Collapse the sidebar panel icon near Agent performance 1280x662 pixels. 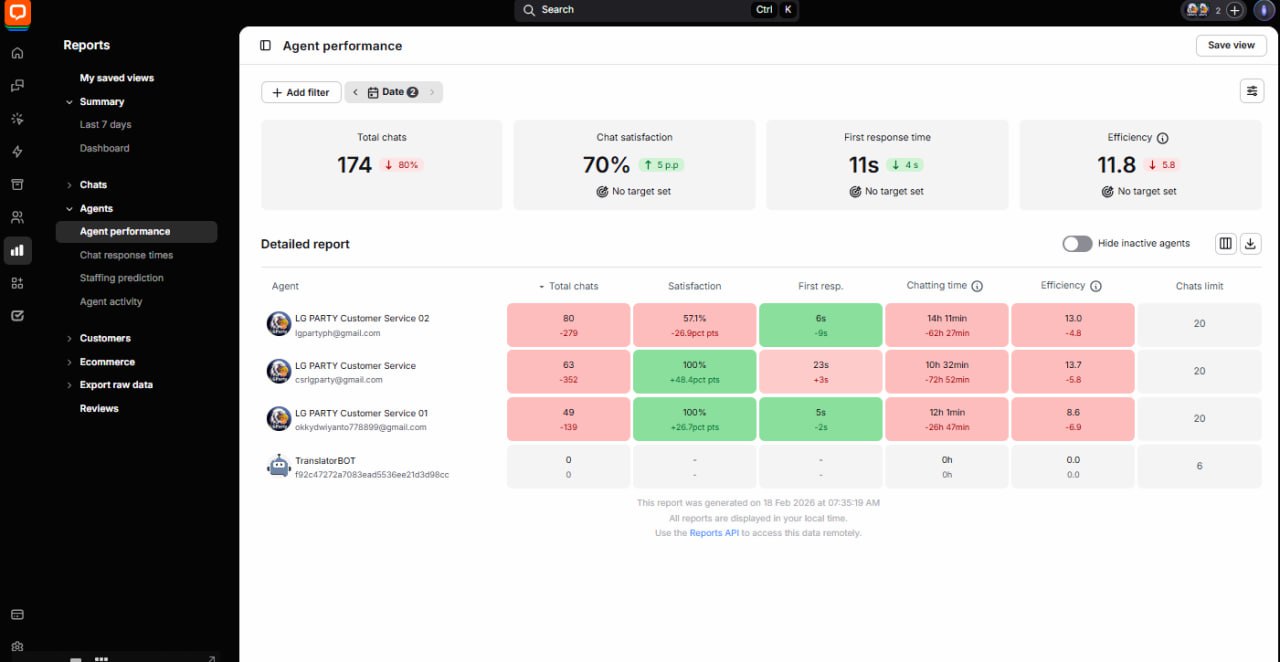[265, 46]
